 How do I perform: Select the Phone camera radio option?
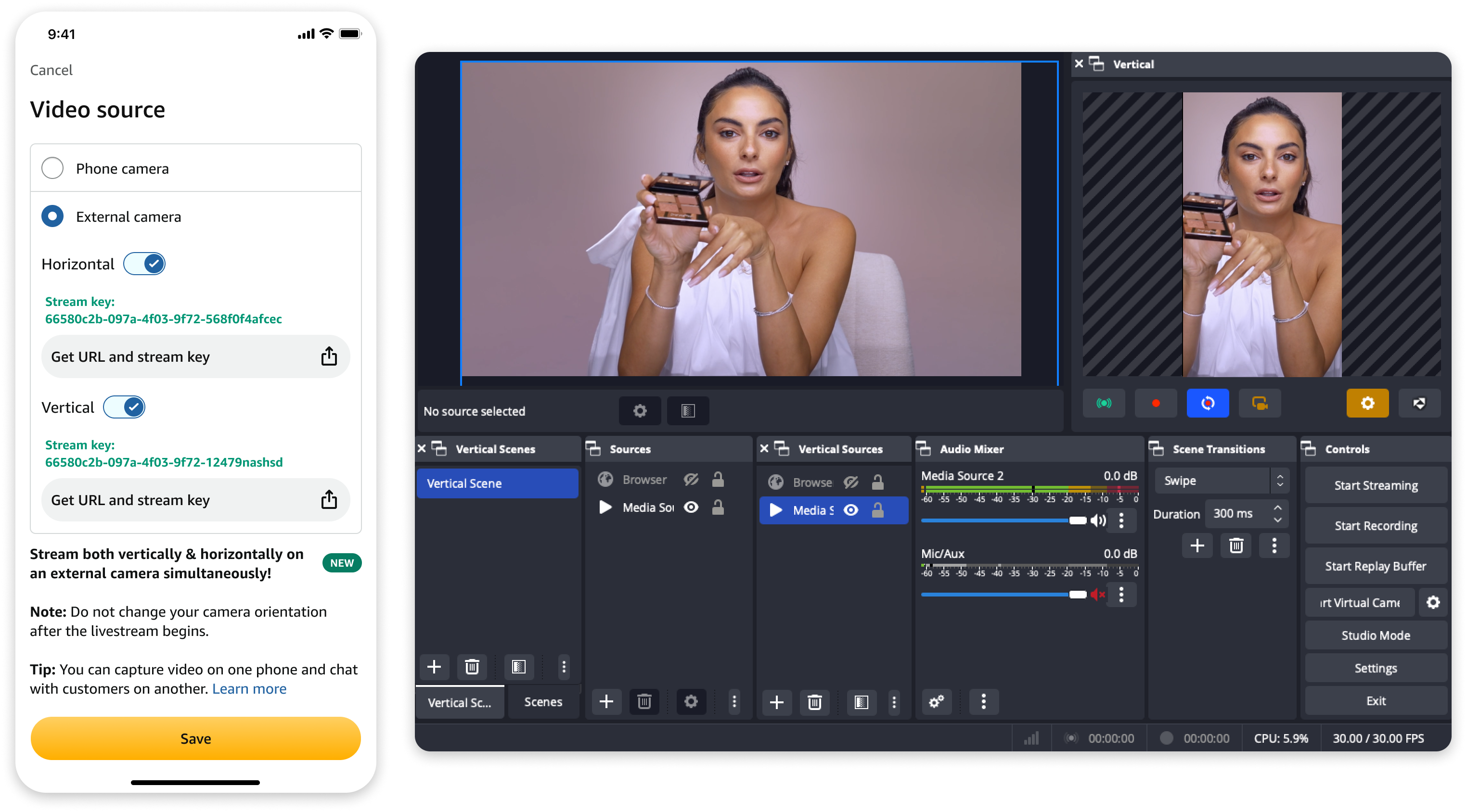[52, 168]
